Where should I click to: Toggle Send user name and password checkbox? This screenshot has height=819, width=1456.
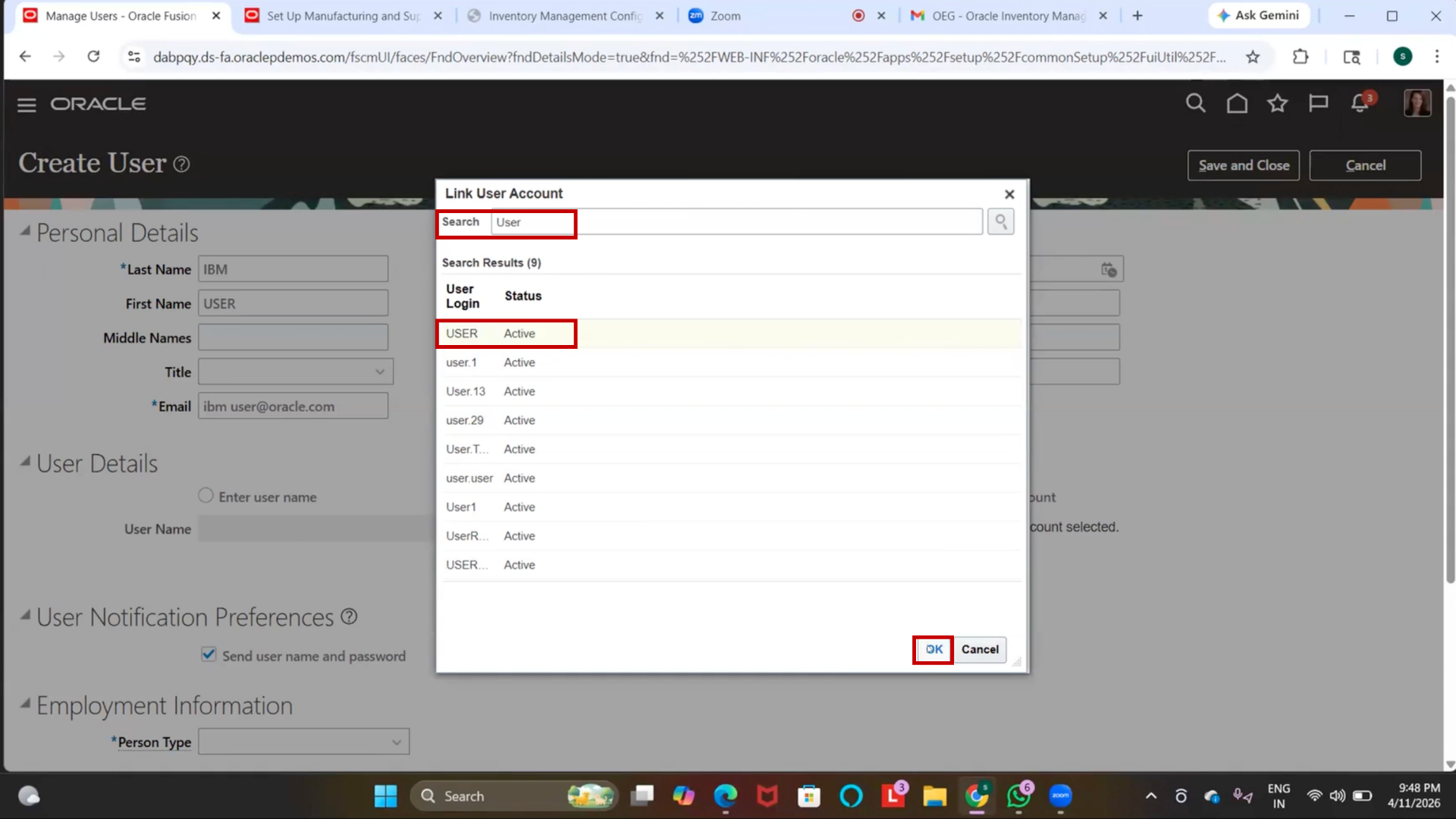click(x=209, y=654)
